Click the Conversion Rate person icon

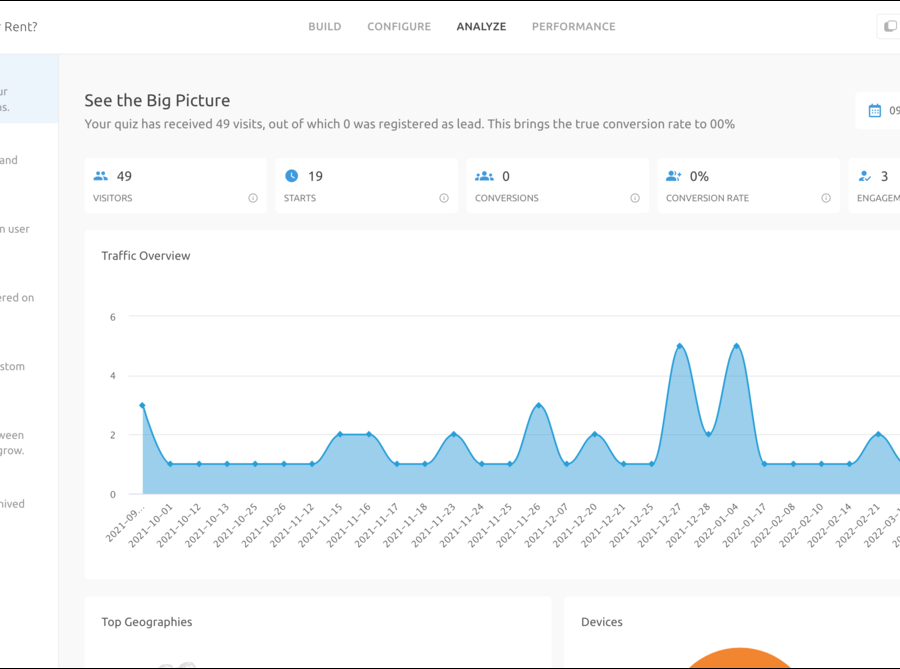click(x=674, y=176)
